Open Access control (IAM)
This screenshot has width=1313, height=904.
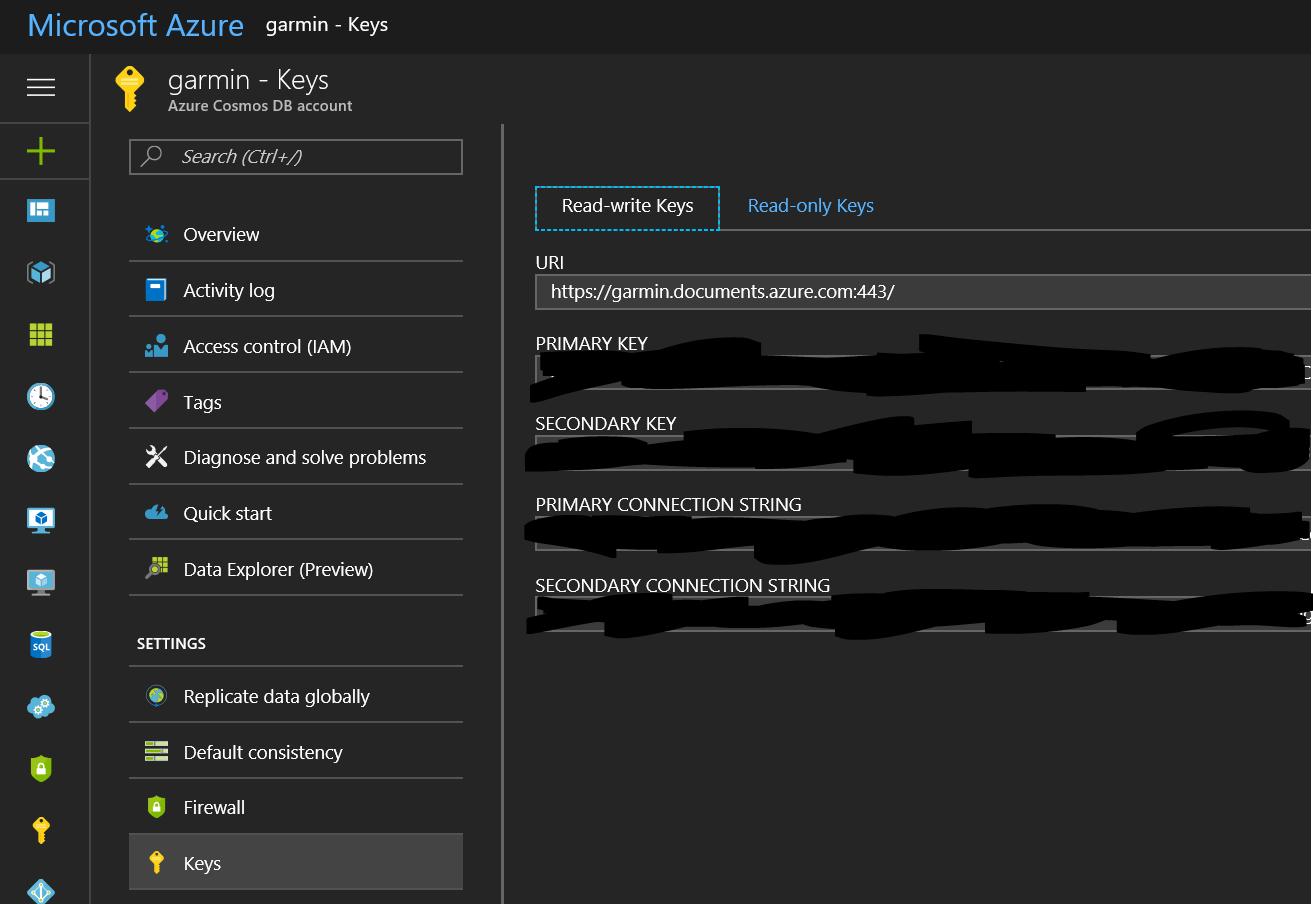(x=296, y=346)
